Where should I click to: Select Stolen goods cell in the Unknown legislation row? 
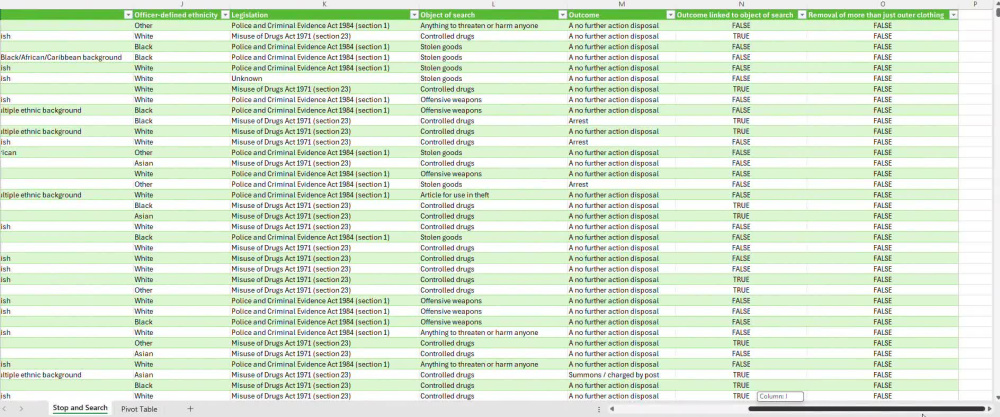coord(493,78)
